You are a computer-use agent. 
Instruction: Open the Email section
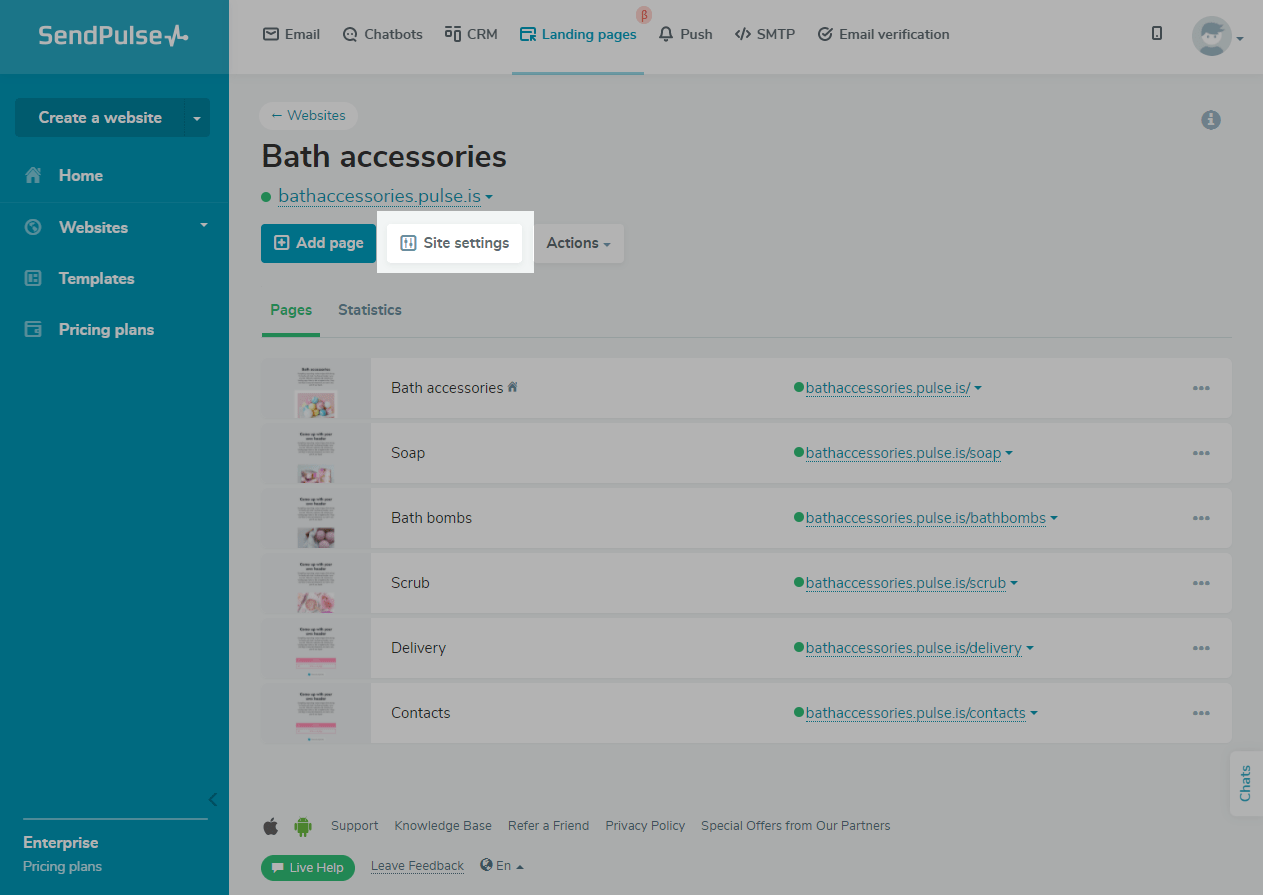[x=291, y=34]
